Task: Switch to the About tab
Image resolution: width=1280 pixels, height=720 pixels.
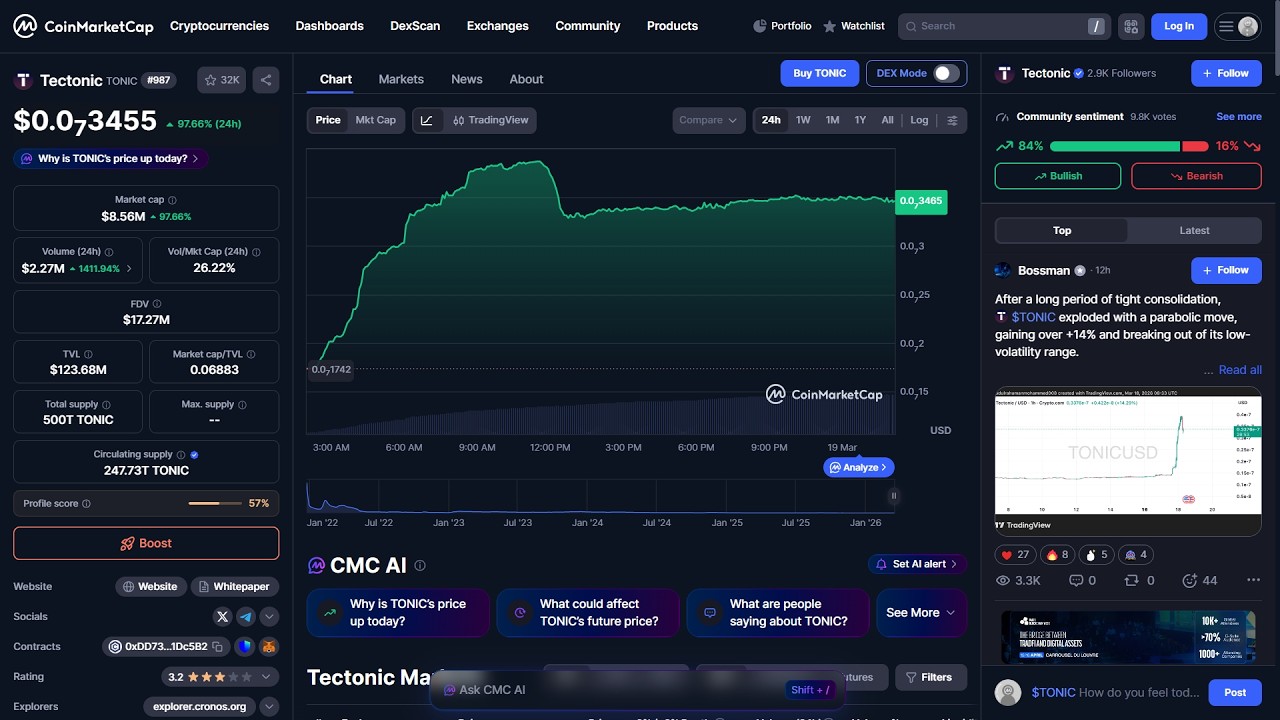Action: [x=526, y=79]
